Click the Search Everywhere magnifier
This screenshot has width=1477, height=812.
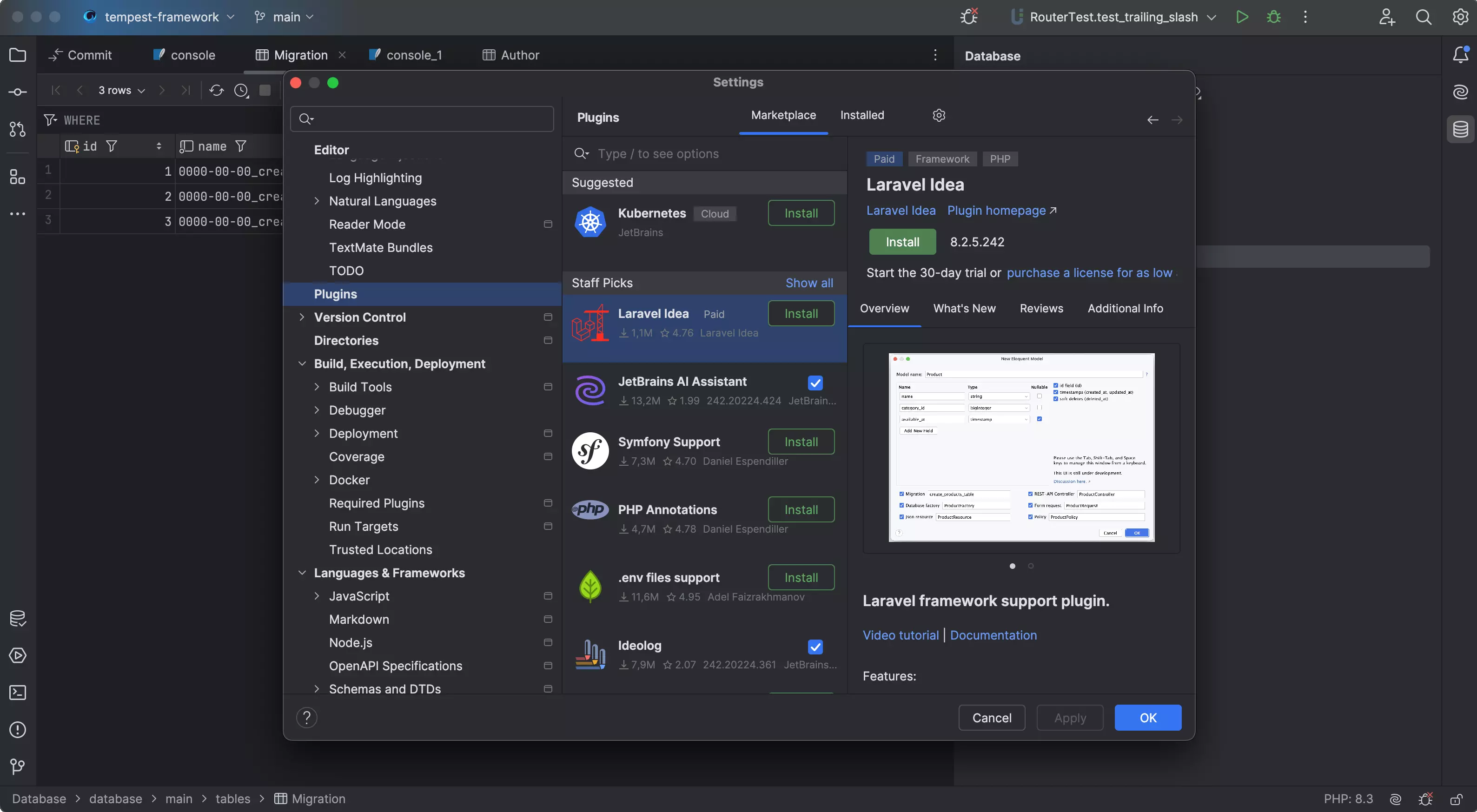1424,17
